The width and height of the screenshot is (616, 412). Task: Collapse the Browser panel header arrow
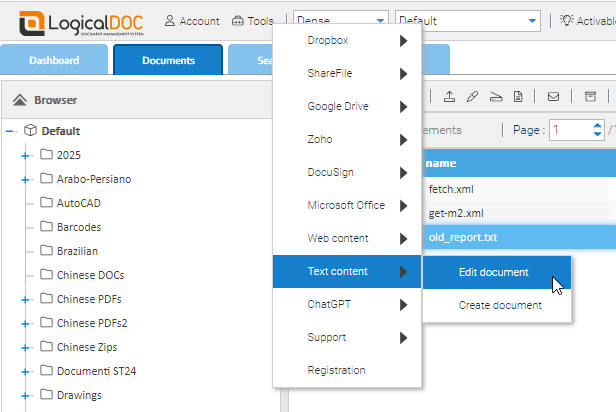20,100
